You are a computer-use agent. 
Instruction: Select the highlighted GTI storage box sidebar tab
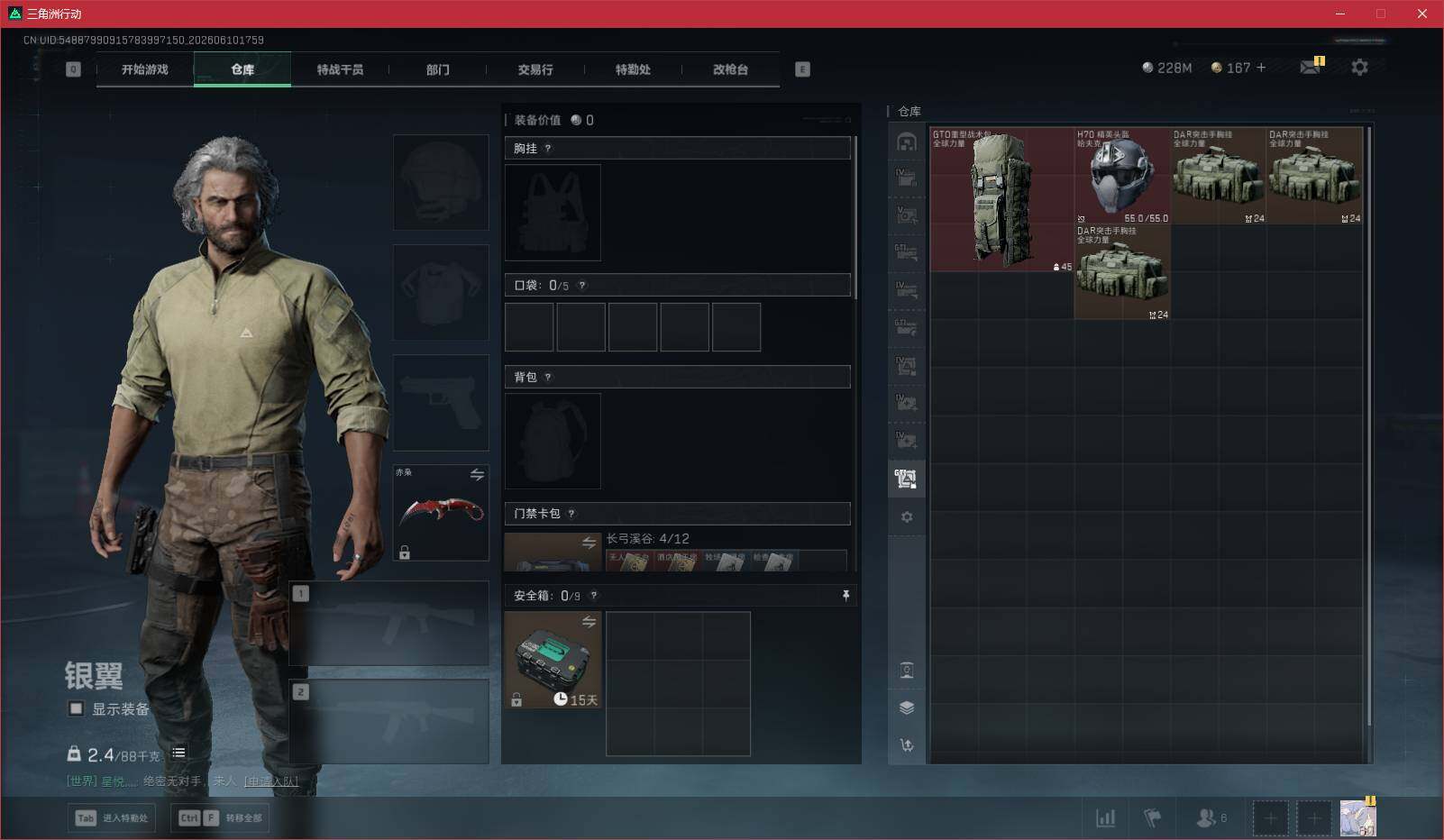(x=907, y=479)
